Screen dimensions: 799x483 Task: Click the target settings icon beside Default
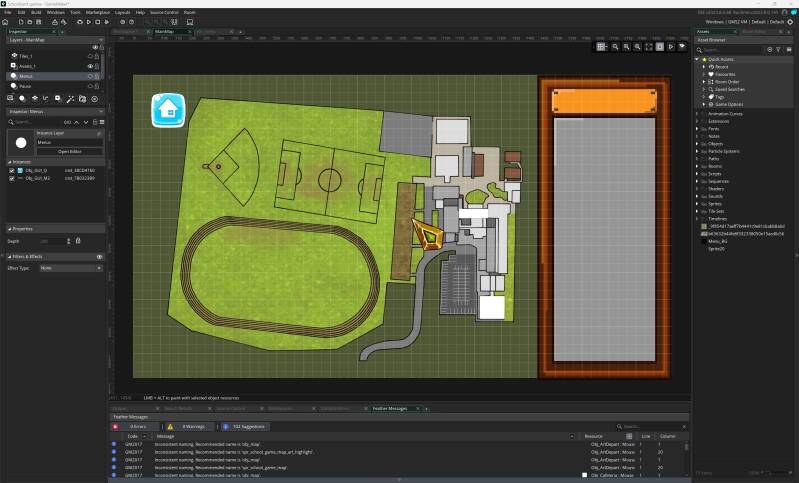pos(791,20)
